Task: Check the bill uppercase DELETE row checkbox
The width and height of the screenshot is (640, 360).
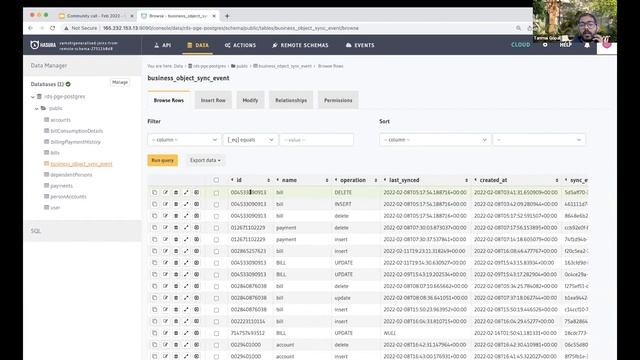Action: pos(216,193)
